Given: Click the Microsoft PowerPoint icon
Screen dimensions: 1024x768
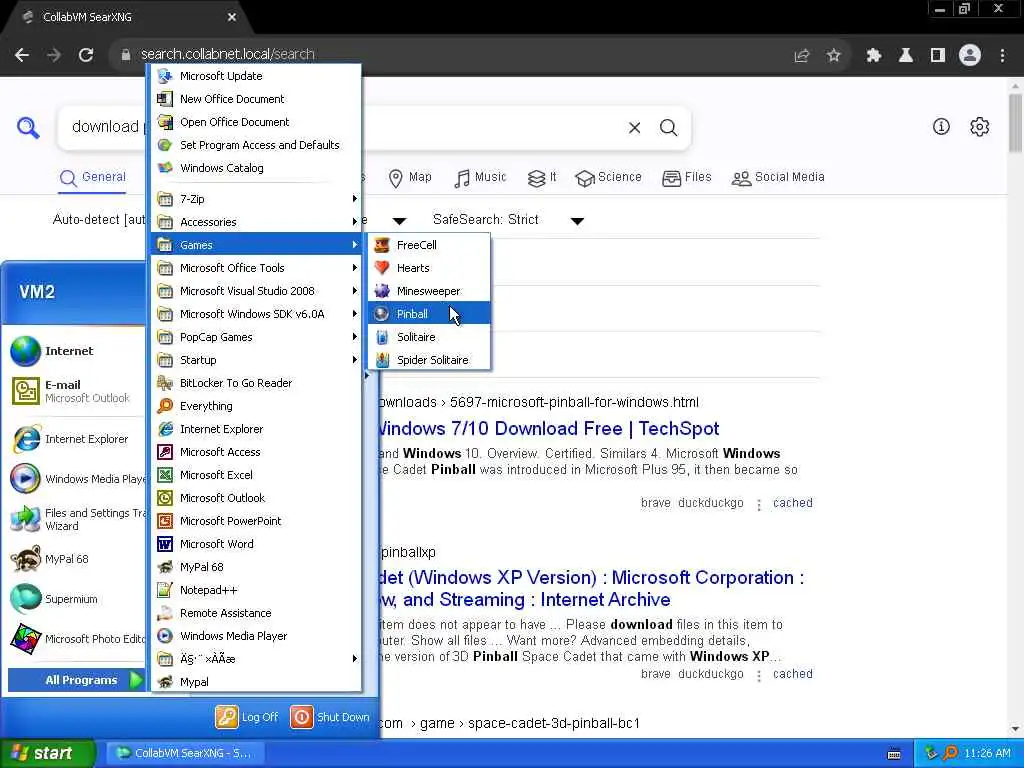Looking at the screenshot, I should click(x=165, y=520).
